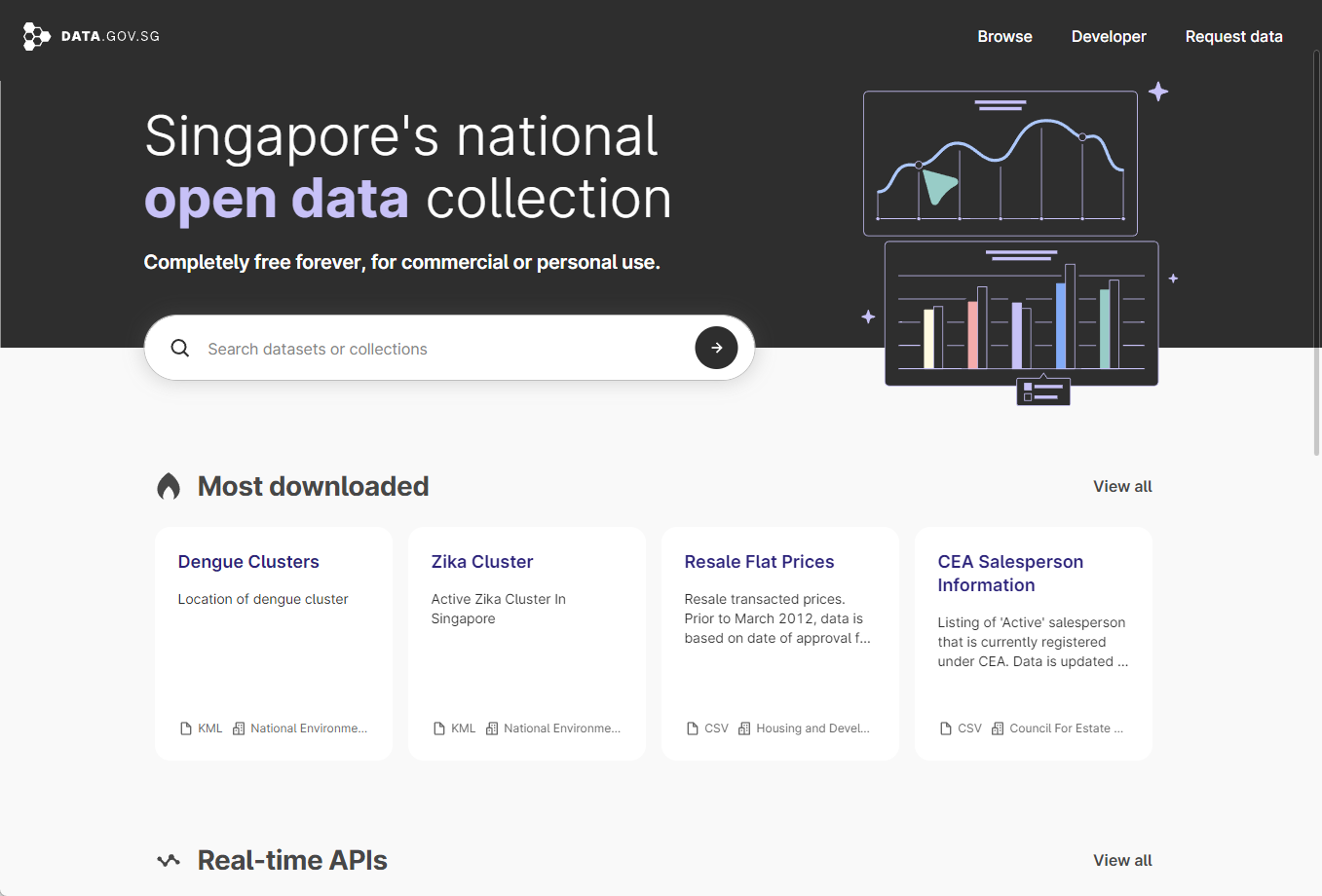Viewport: 1322px width, 896px height.
Task: Click the Most downloaded heading
Action: [313, 486]
